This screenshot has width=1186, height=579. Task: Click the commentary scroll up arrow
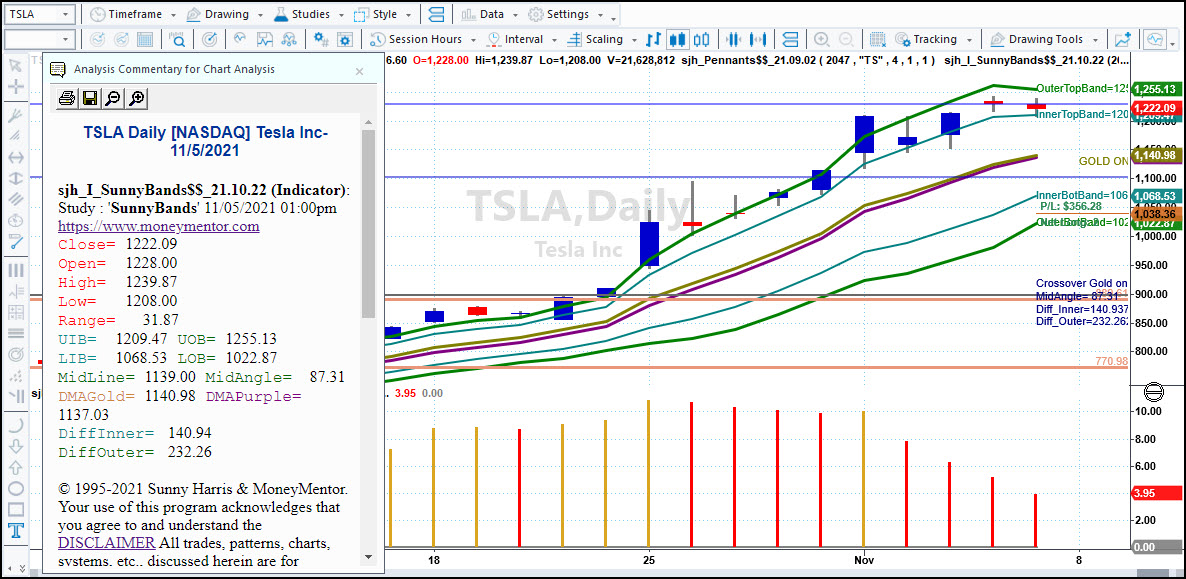tap(368, 122)
